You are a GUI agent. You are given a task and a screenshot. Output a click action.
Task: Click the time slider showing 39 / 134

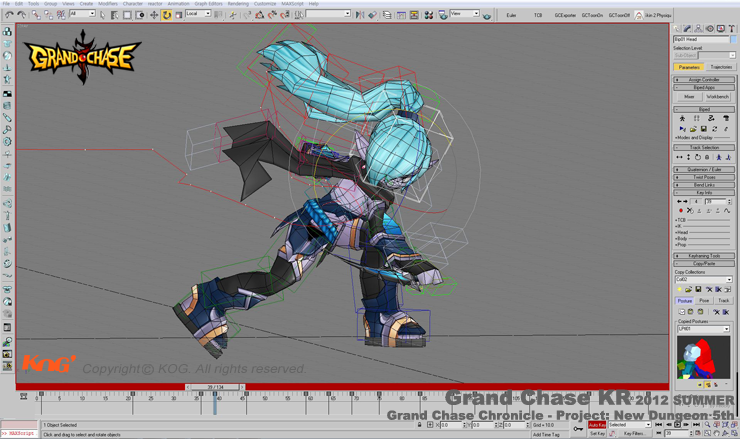[x=214, y=387]
